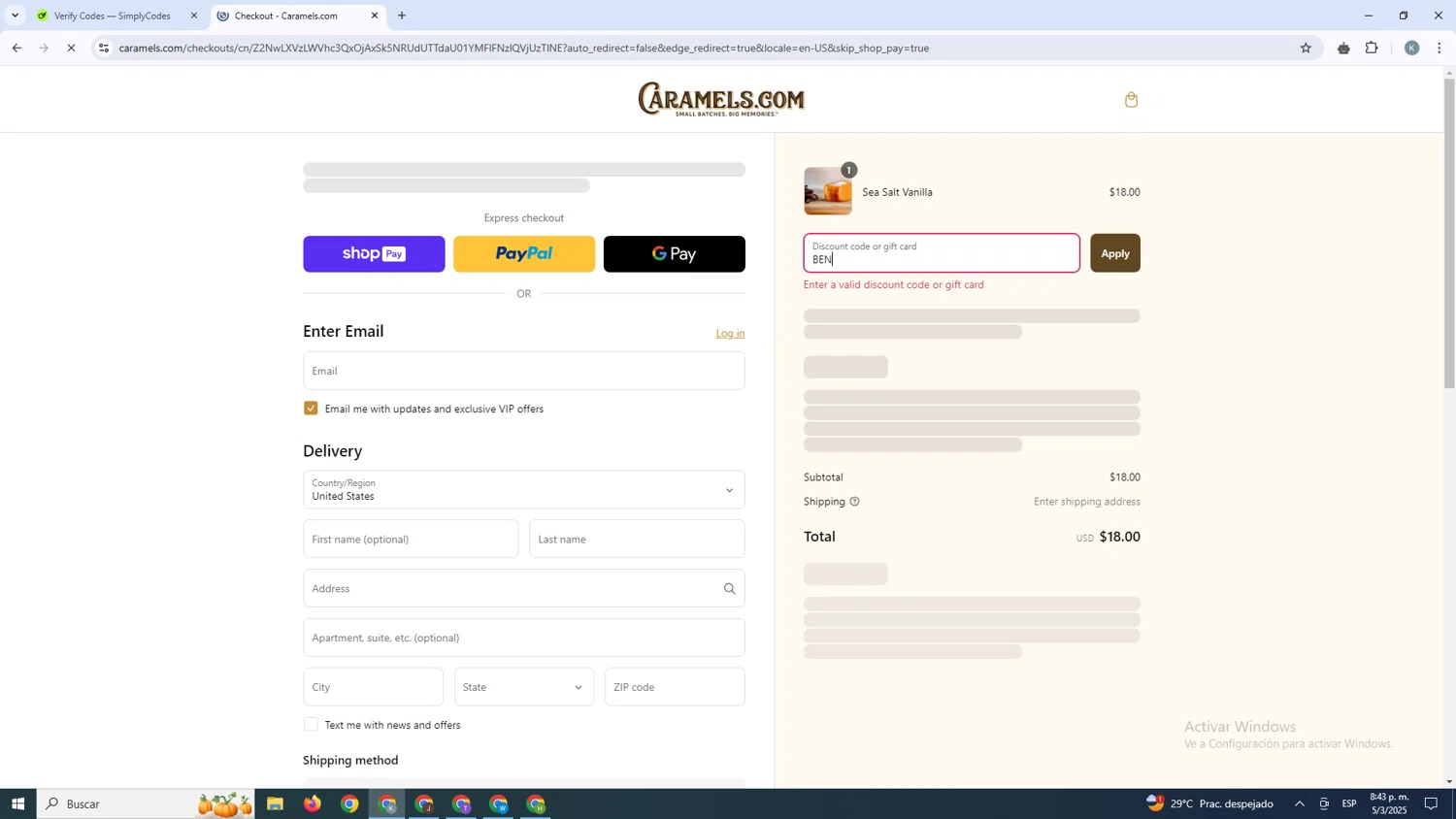Screen dimensions: 1456x819
Task: Pay with Shop Pay button
Action: (x=374, y=254)
